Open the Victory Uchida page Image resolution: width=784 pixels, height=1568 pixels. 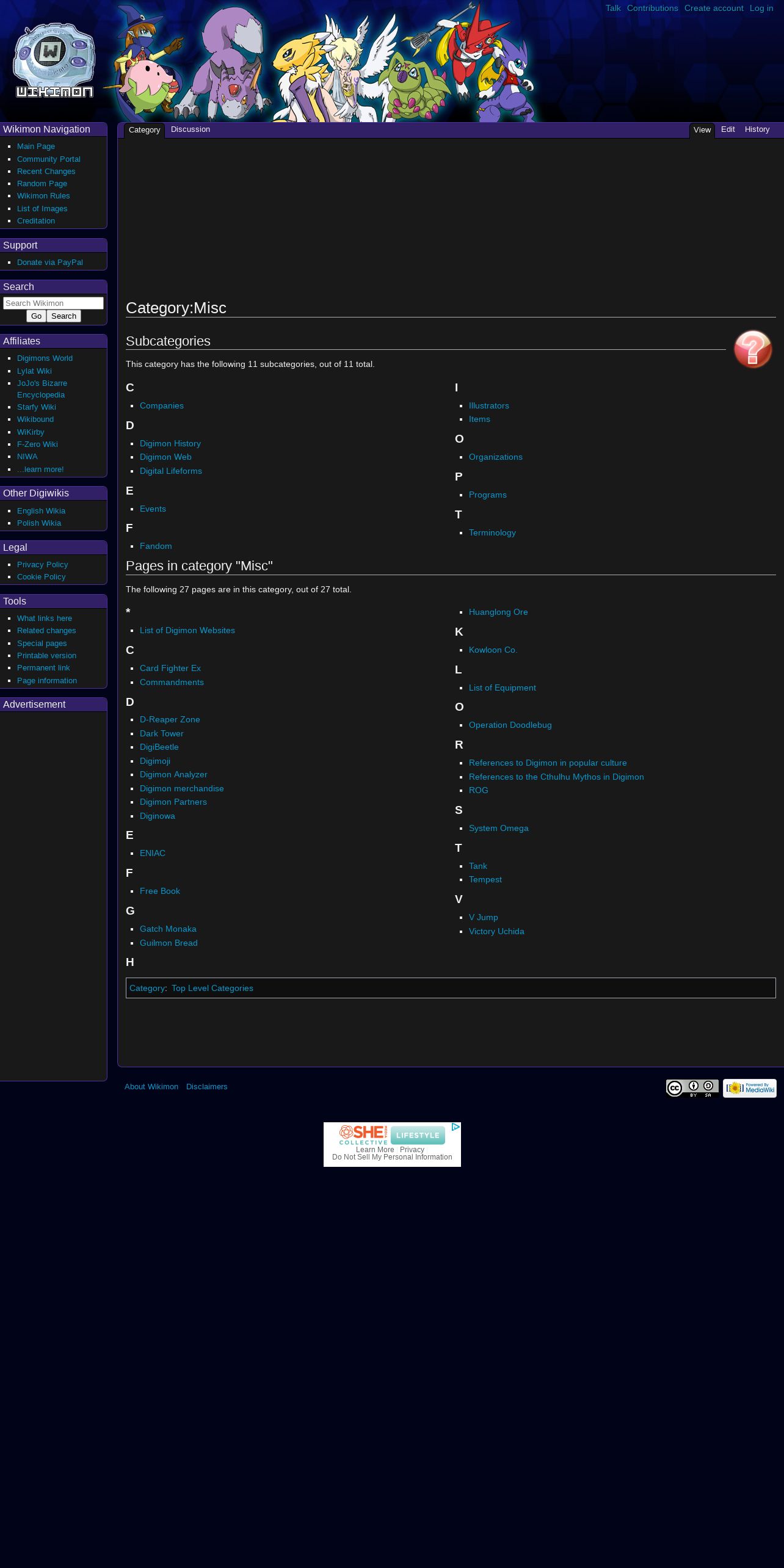[x=496, y=931]
